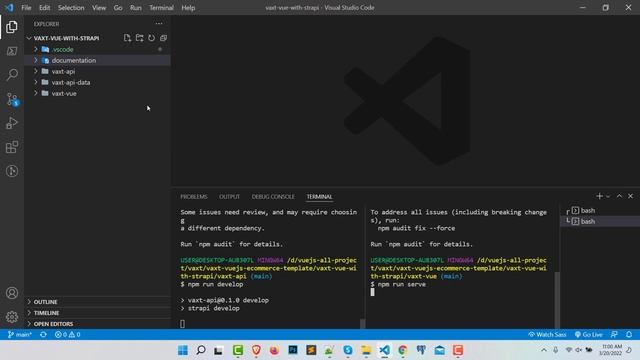
Task: Open errors and warnings count in status bar
Action: pos(68,334)
